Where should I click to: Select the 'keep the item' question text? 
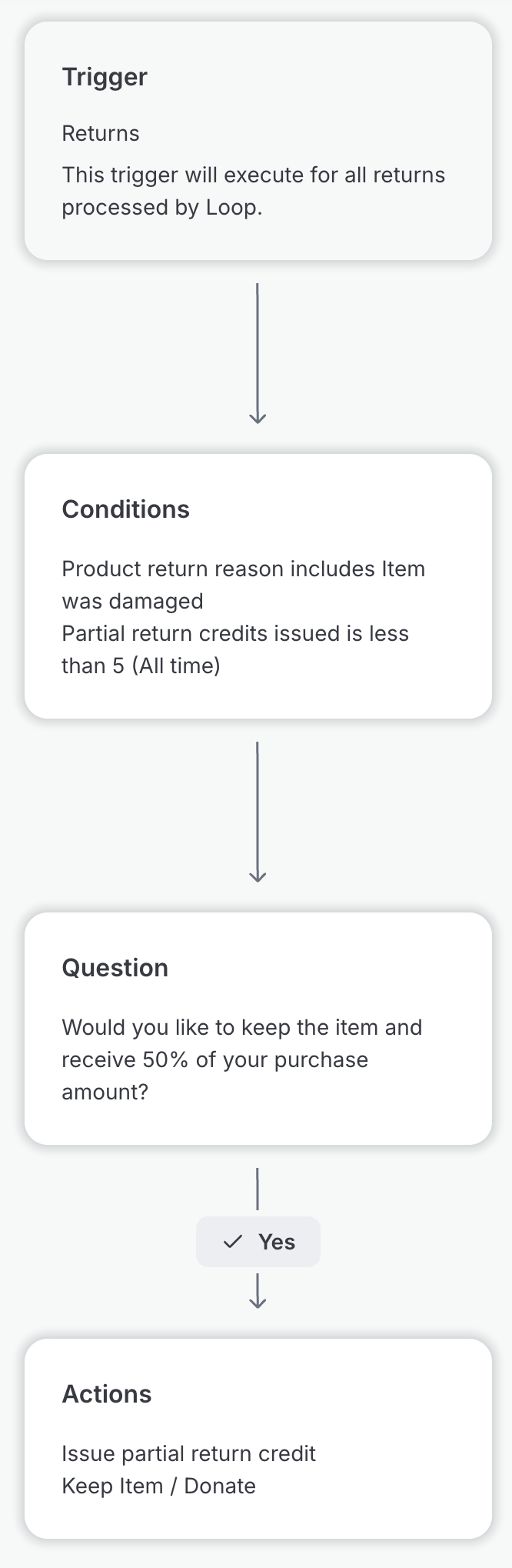241,1059
